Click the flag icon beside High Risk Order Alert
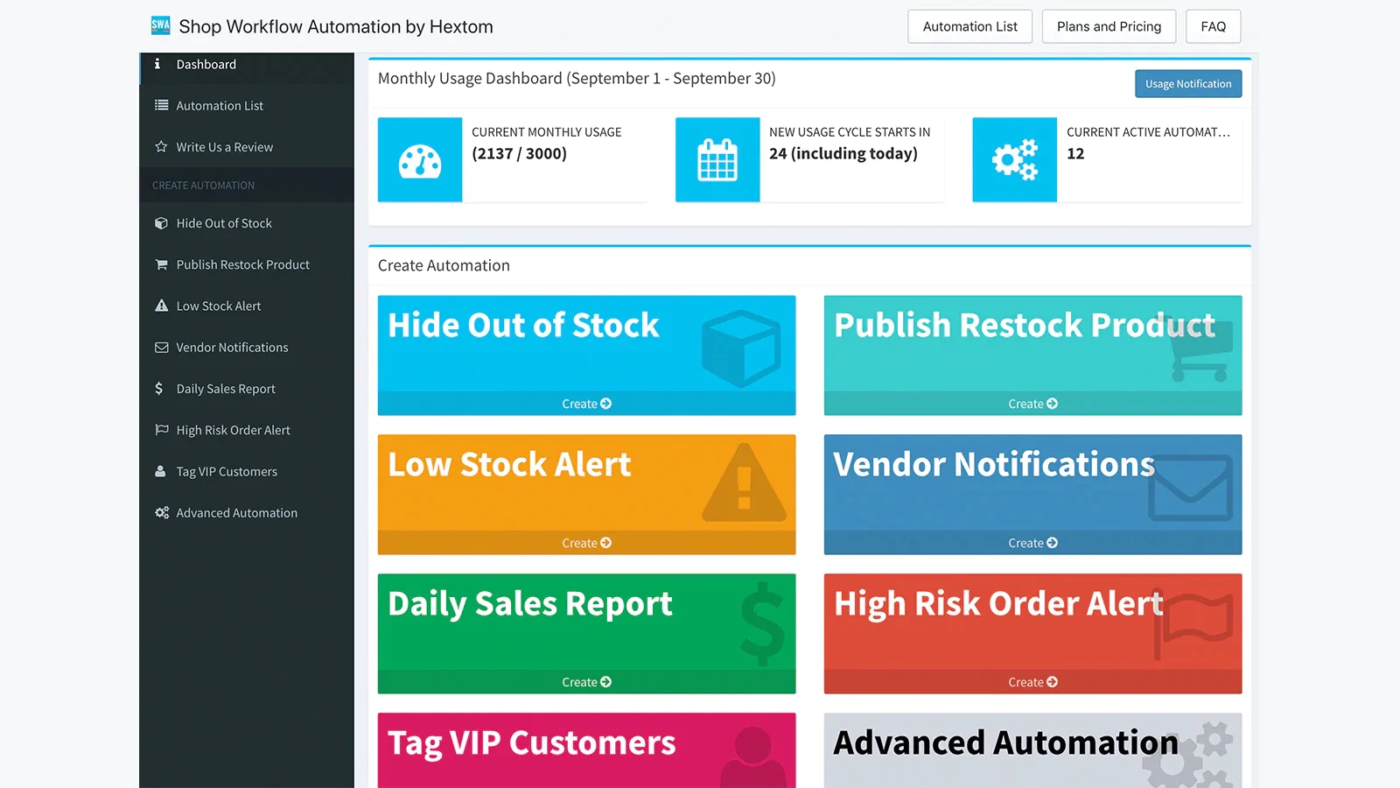Screen dimensions: 1400x788 161,430
